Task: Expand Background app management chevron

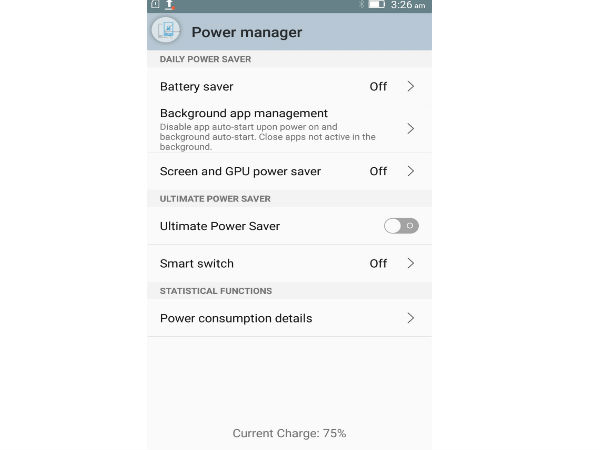Action: (410, 129)
